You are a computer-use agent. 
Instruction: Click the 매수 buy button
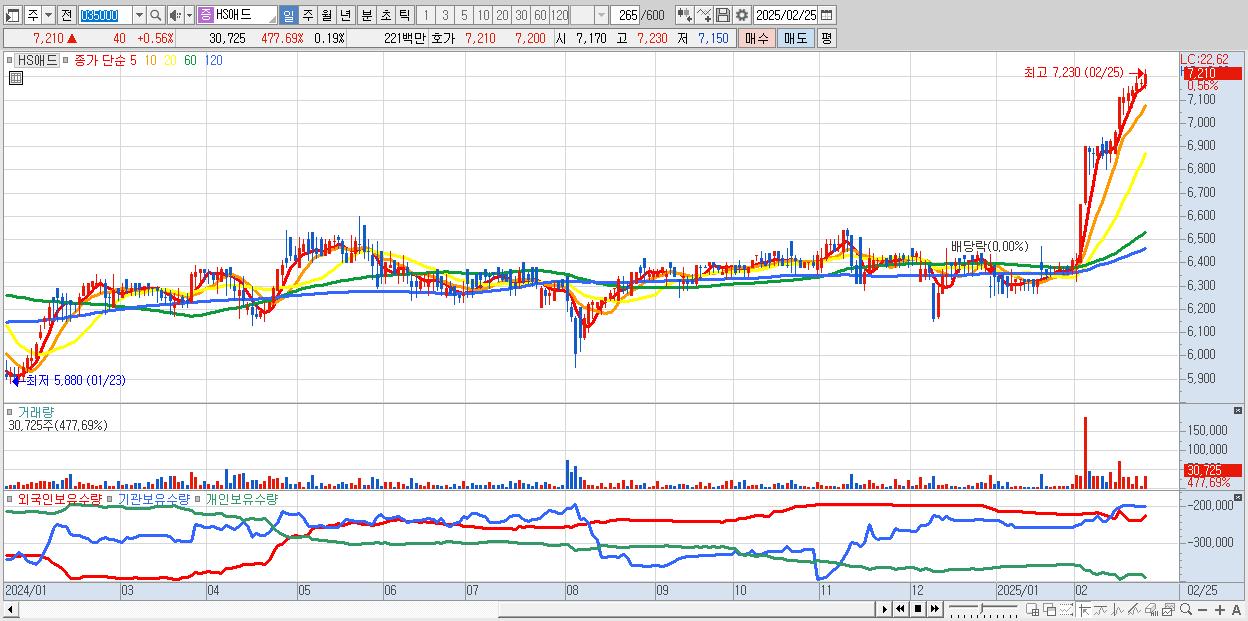point(756,38)
